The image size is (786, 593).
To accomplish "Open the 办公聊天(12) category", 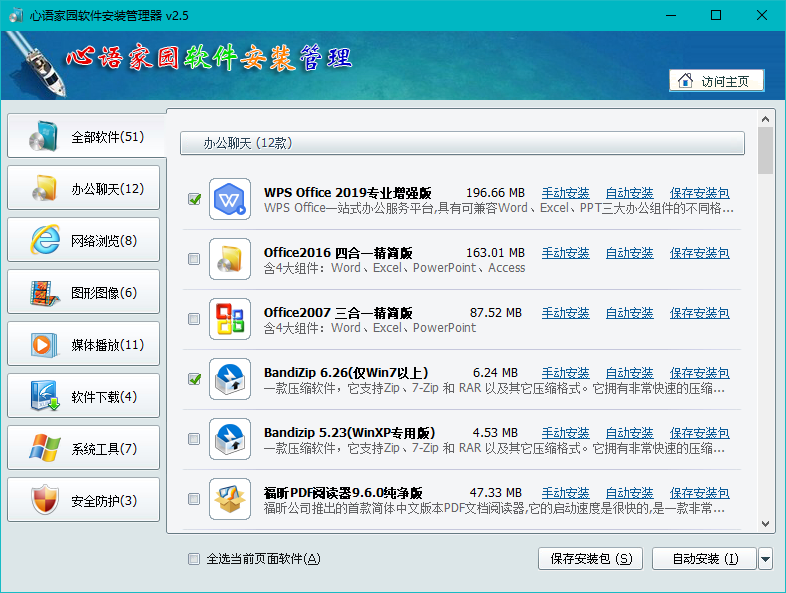I will 83,188.
